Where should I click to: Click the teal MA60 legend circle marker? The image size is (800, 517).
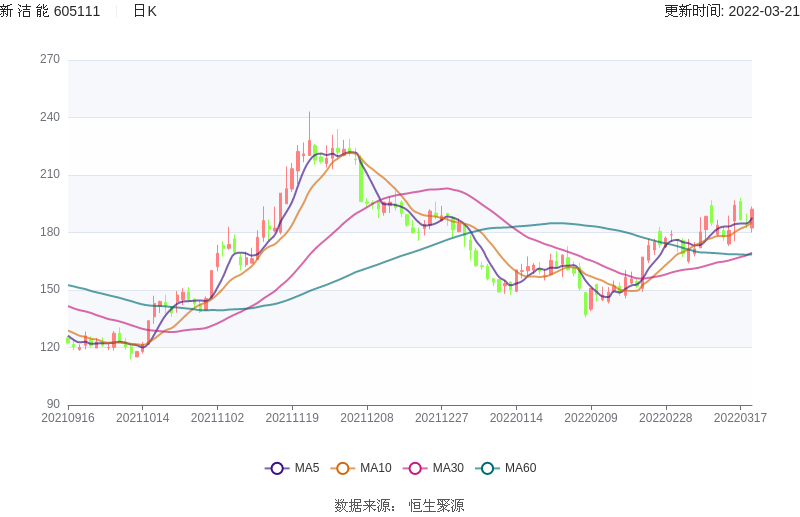tap(488, 468)
